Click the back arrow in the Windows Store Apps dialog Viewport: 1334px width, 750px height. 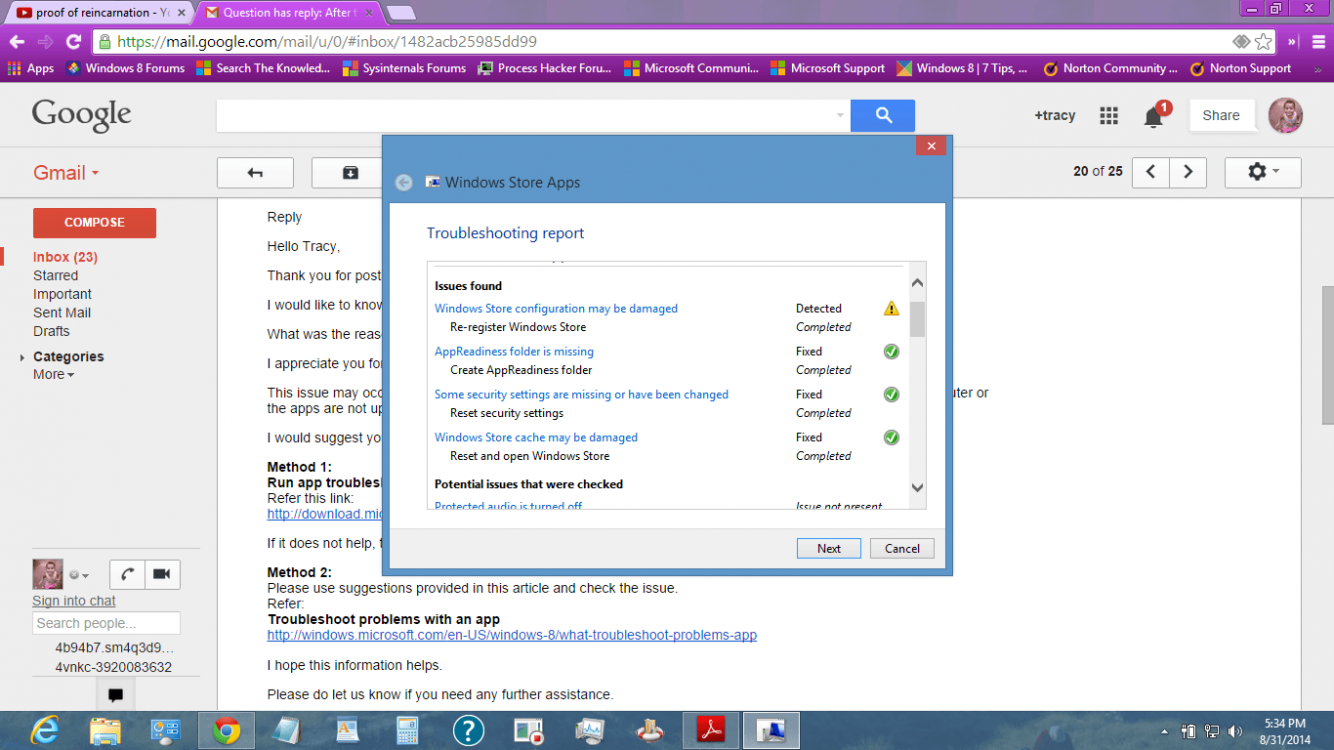coord(404,182)
